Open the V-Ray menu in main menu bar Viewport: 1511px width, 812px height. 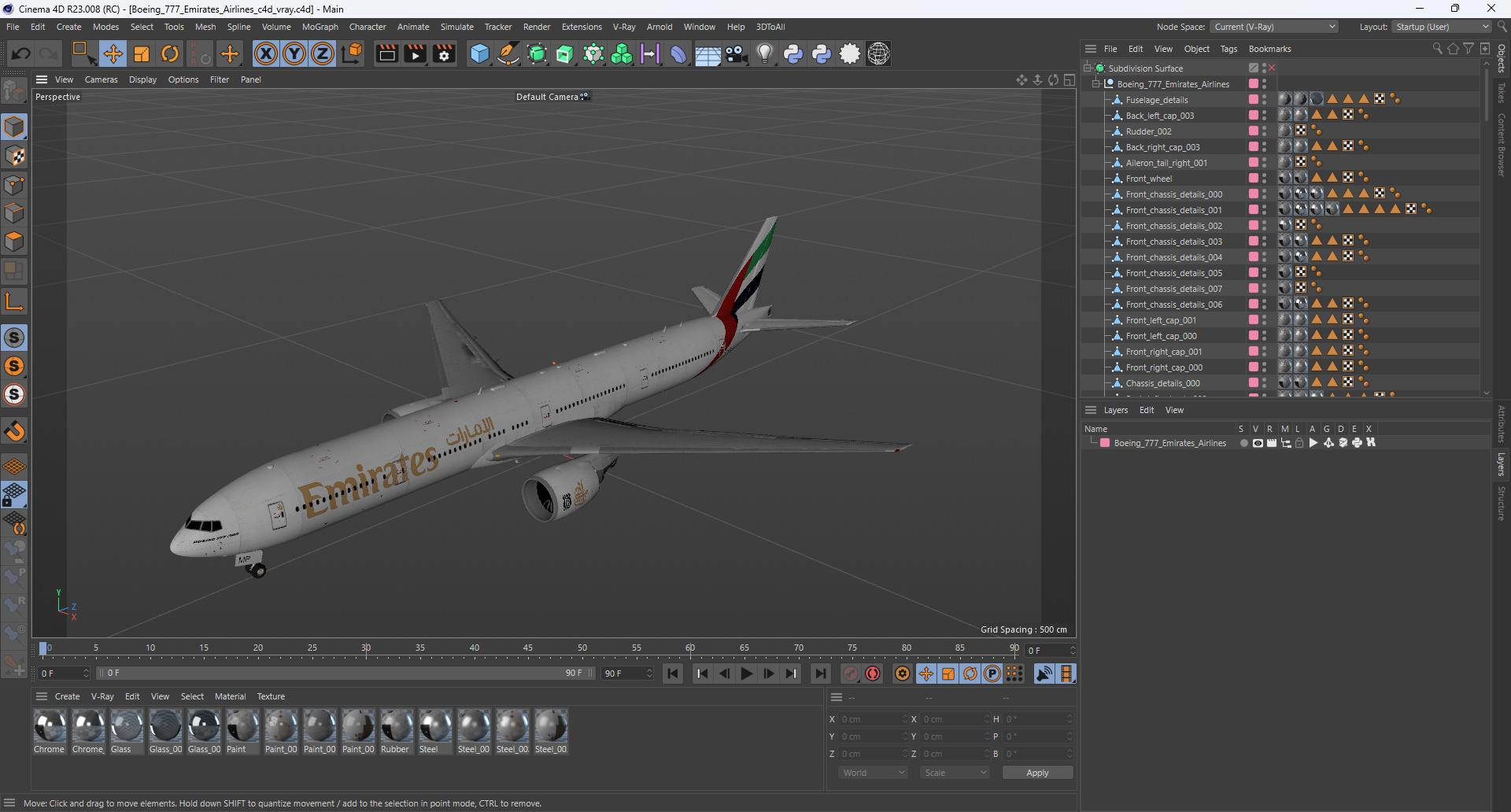pos(624,27)
